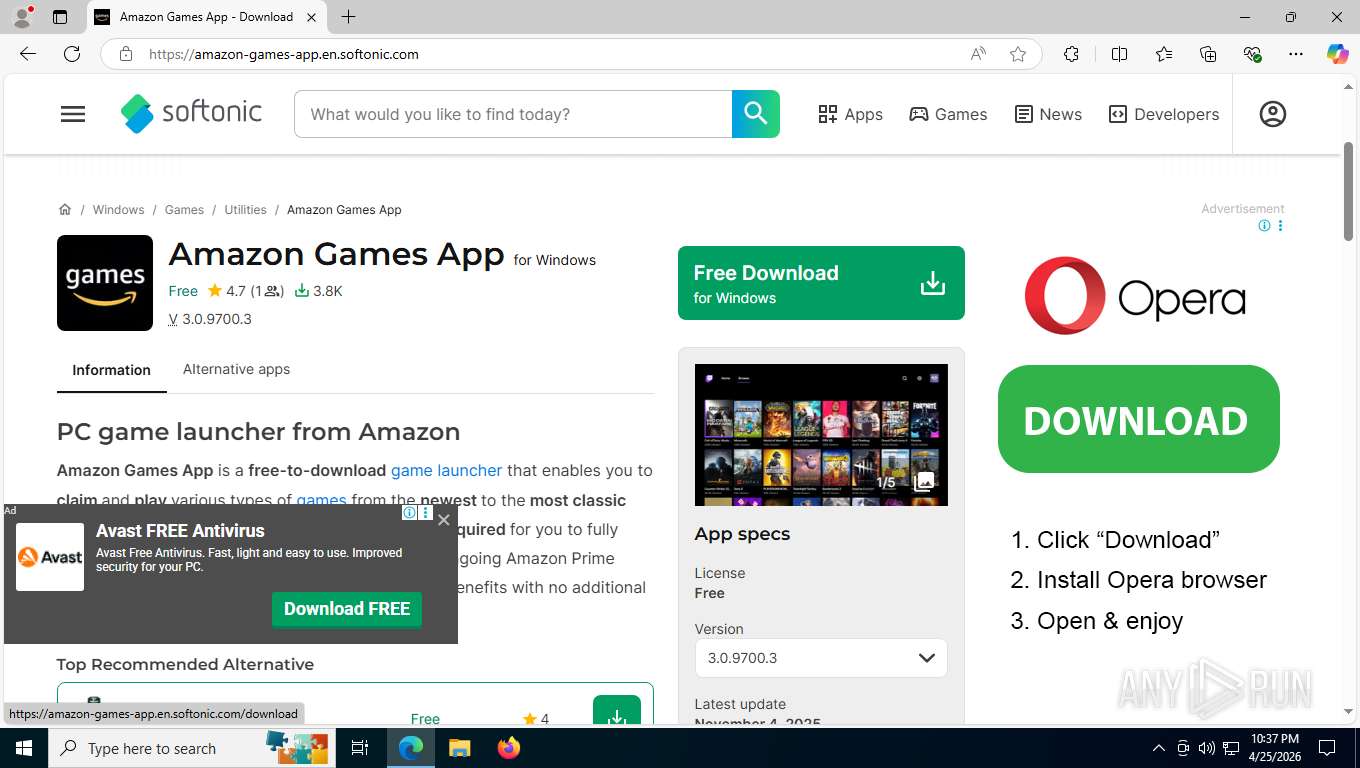Click the browser address bar URL
The image size is (1360, 768).
[x=283, y=54]
